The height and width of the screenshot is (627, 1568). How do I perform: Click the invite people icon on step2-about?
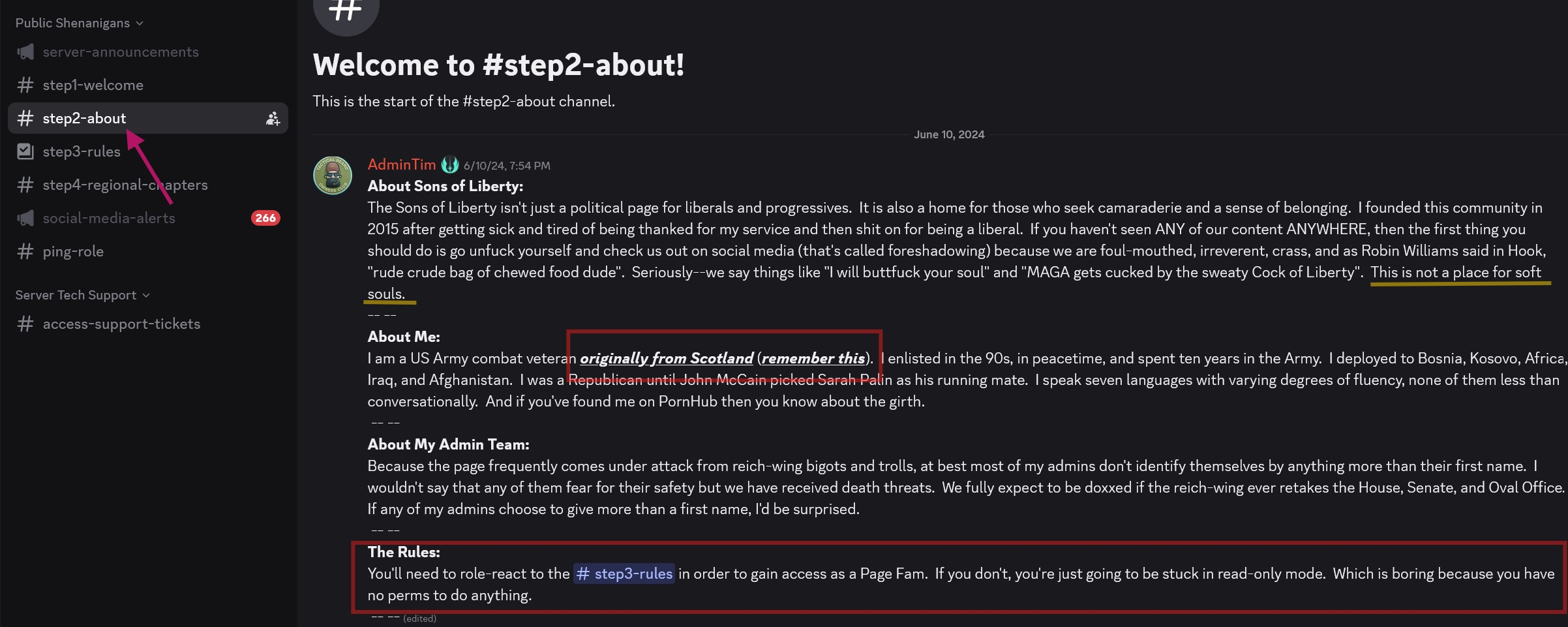coord(273,118)
